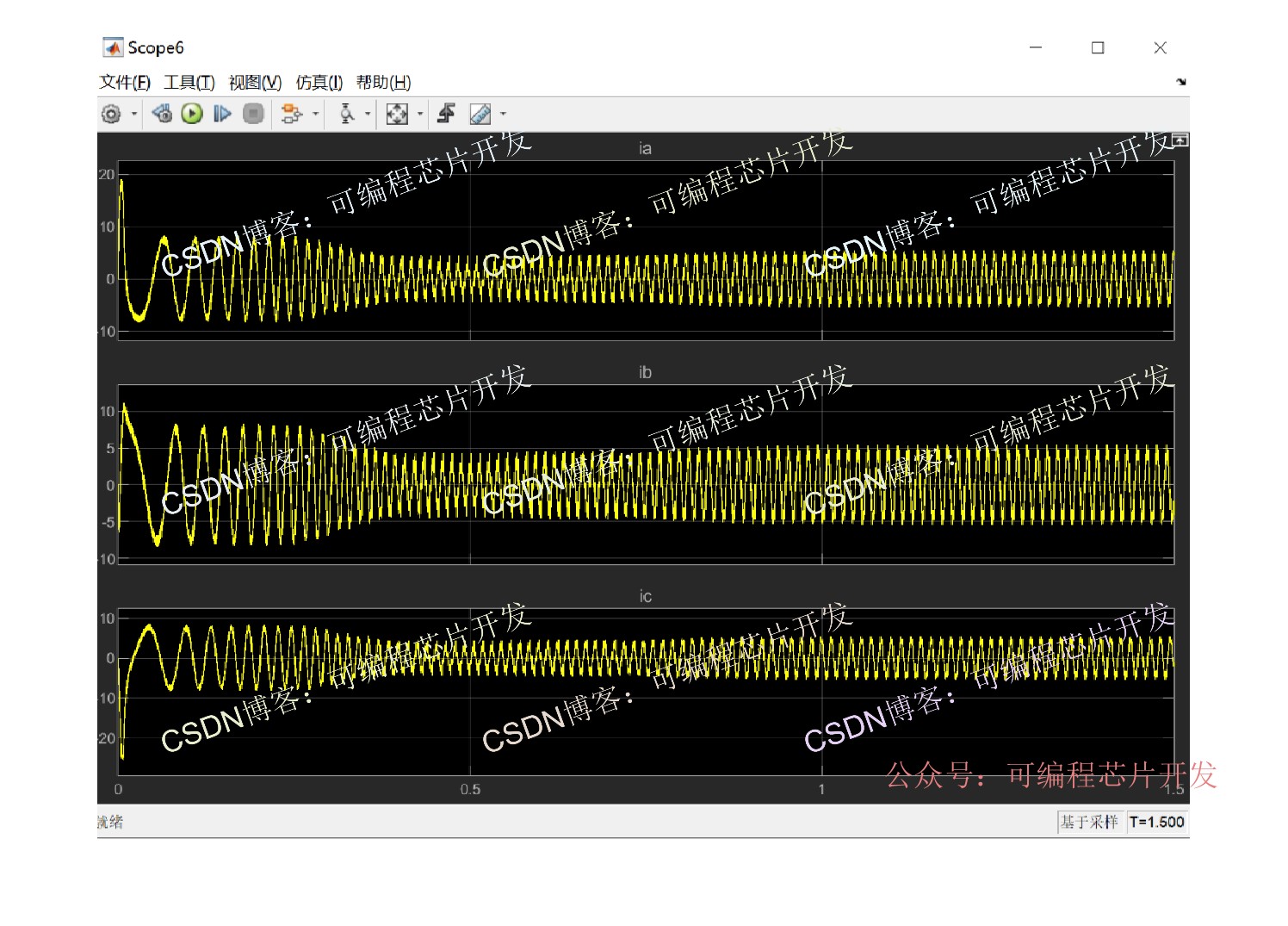Open the 工具(T) menu
The height and width of the screenshot is (926, 1288).
[x=189, y=83]
